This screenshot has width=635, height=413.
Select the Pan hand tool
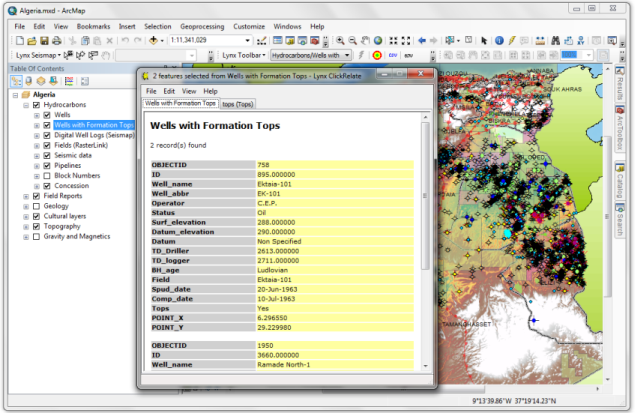point(365,40)
